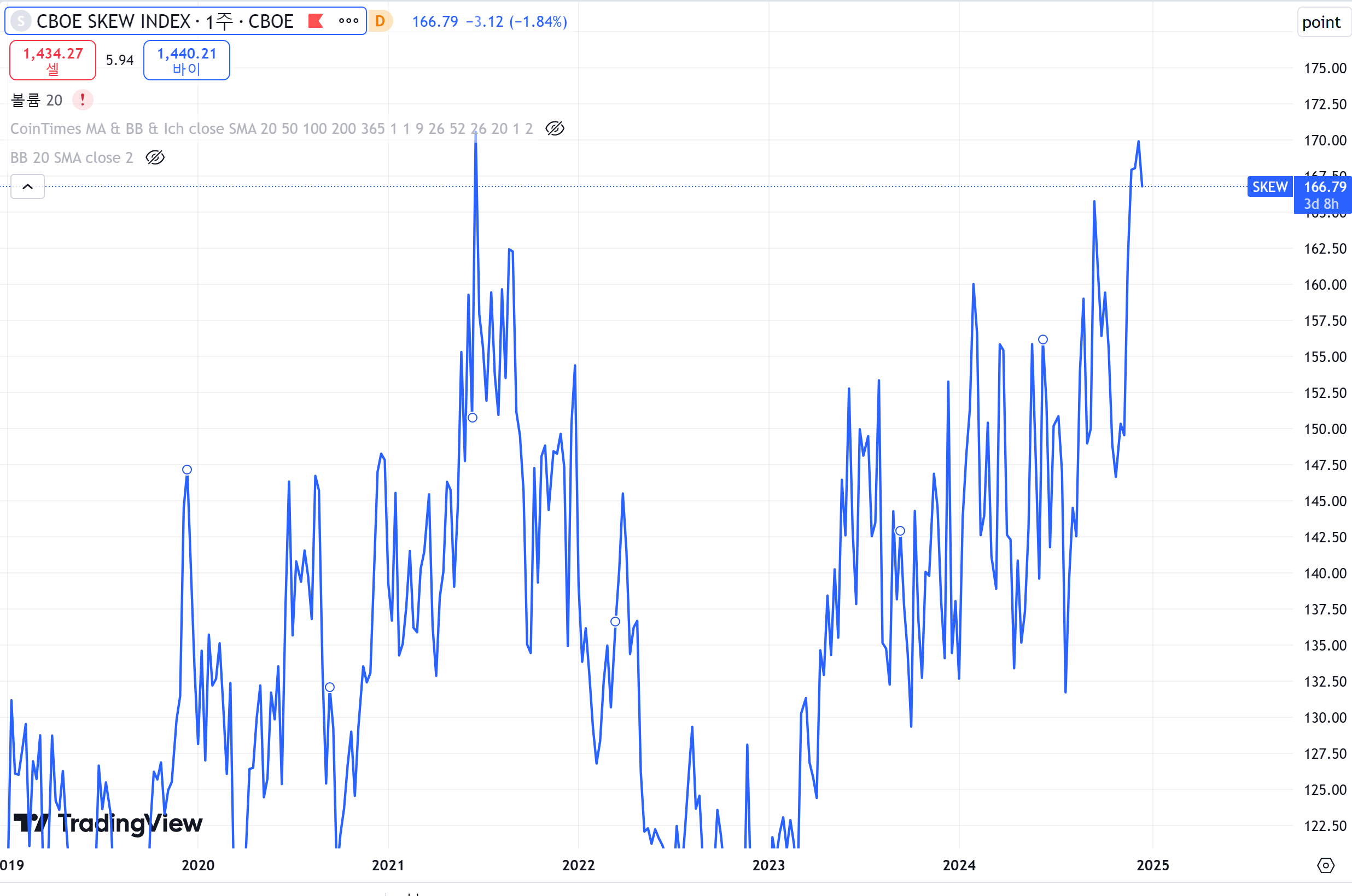This screenshot has height=896, width=1352.
Task: Click the CBOE SKEW INDEX symbol title
Action: pyautogui.click(x=165, y=21)
